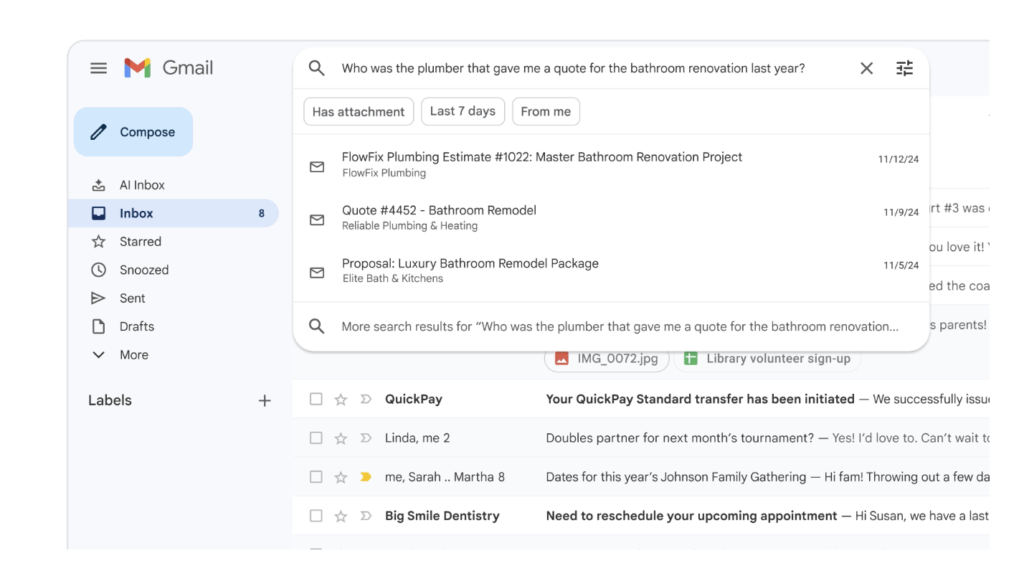The height and width of the screenshot is (571, 1024).
Task: Star the QuickPay email
Action: [341, 399]
